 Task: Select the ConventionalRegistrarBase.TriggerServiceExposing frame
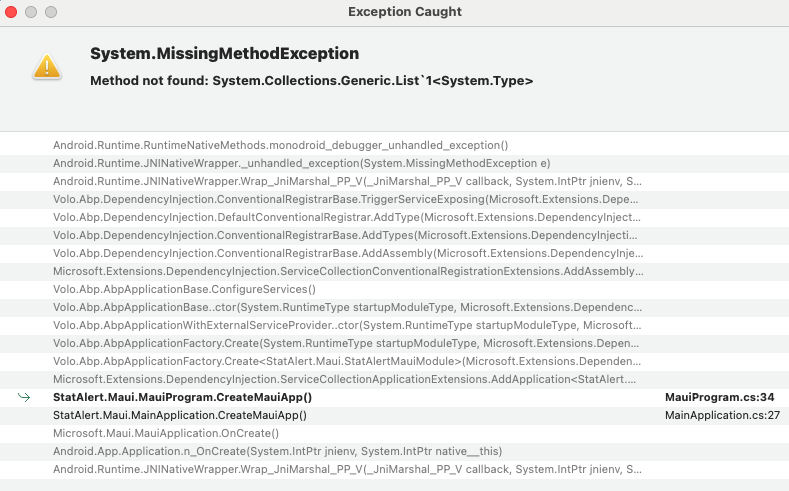tap(347, 199)
